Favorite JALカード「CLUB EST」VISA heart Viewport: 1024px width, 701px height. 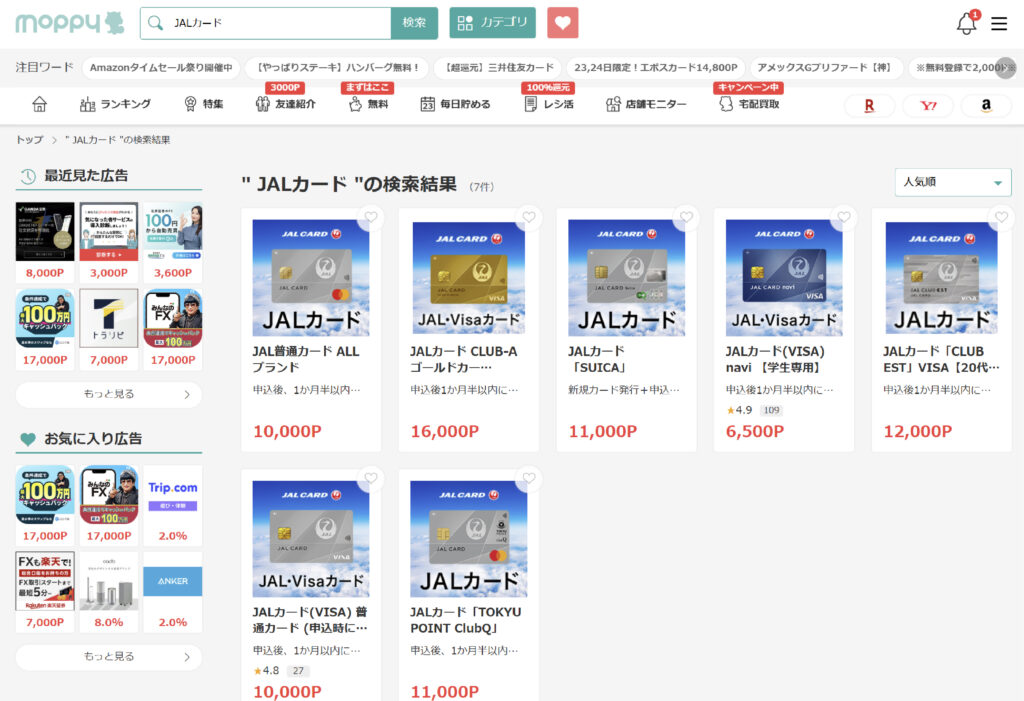click(1001, 218)
